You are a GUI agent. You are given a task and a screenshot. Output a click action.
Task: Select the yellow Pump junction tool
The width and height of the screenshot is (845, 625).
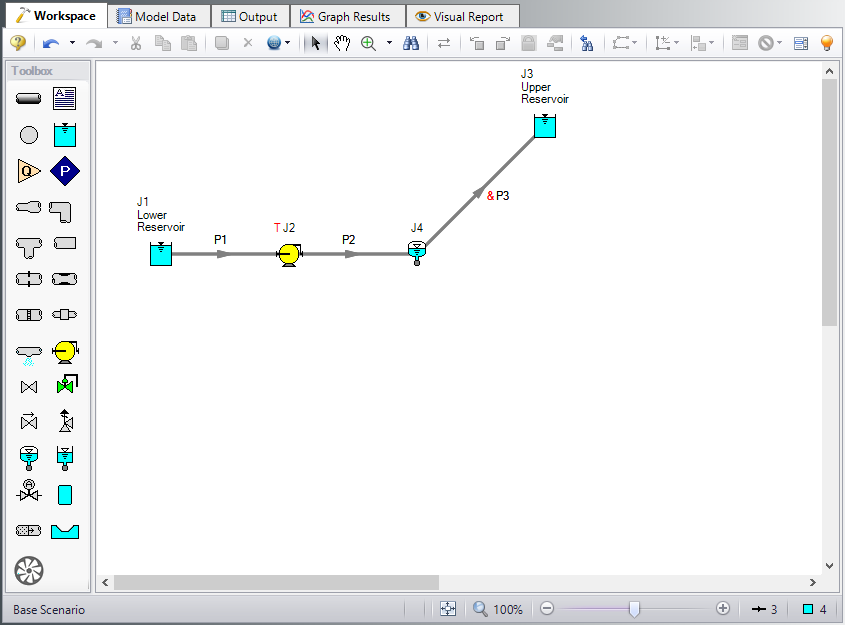point(65,351)
